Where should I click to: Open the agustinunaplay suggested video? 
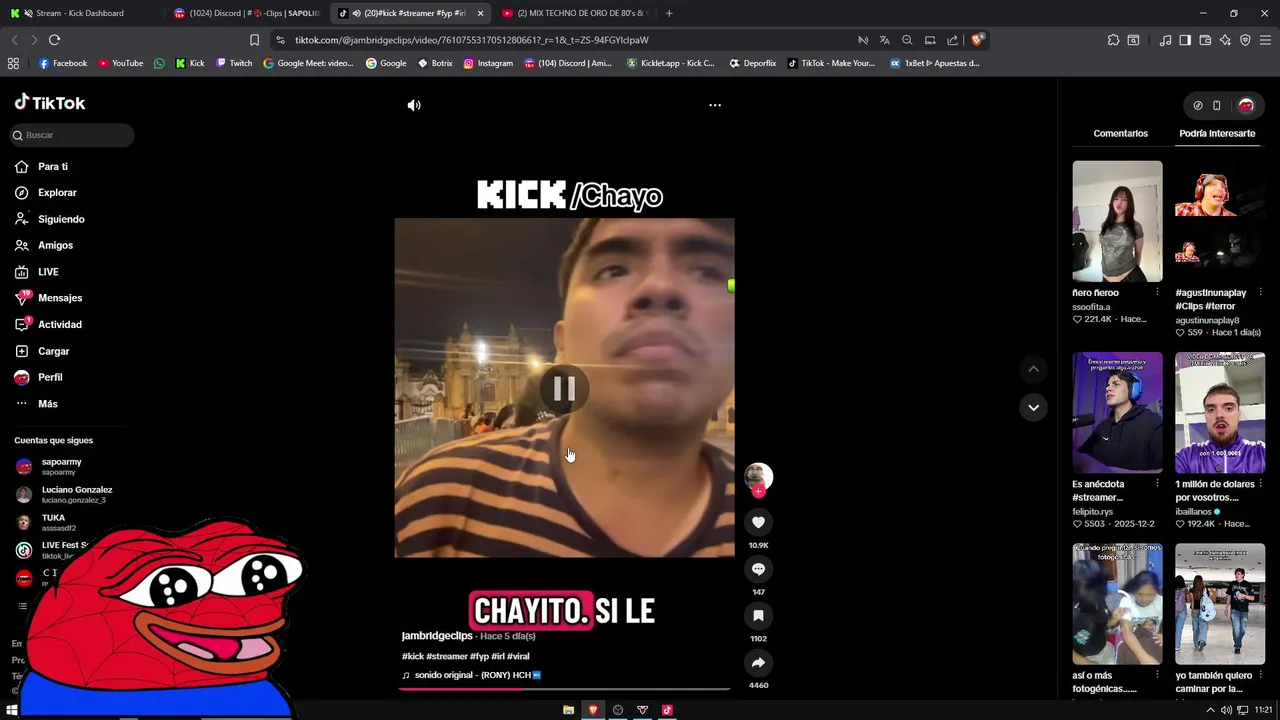1220,221
